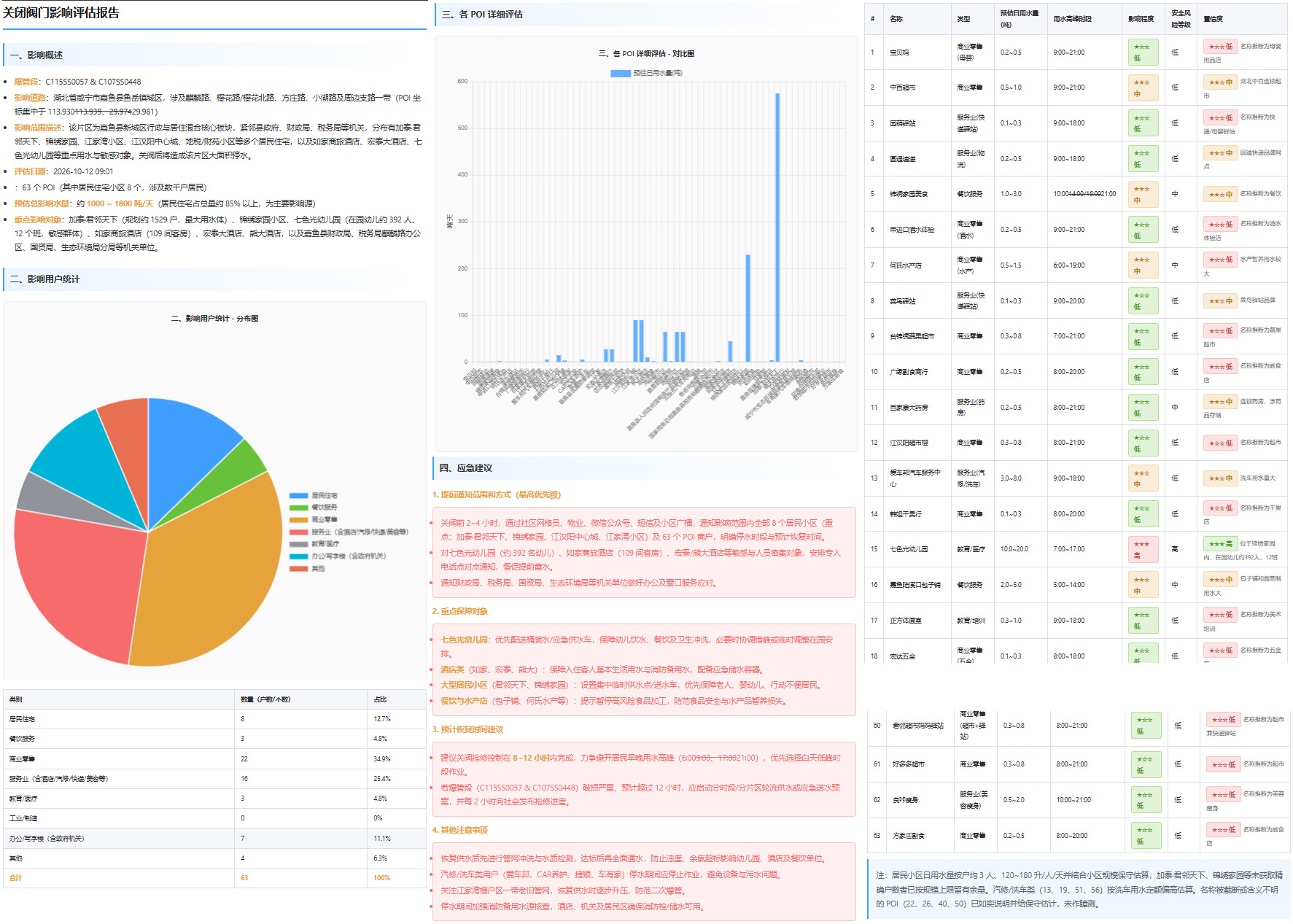Click the 中 impact badge for 中百超市
Screen dimensions: 1293x924
coord(1143,88)
